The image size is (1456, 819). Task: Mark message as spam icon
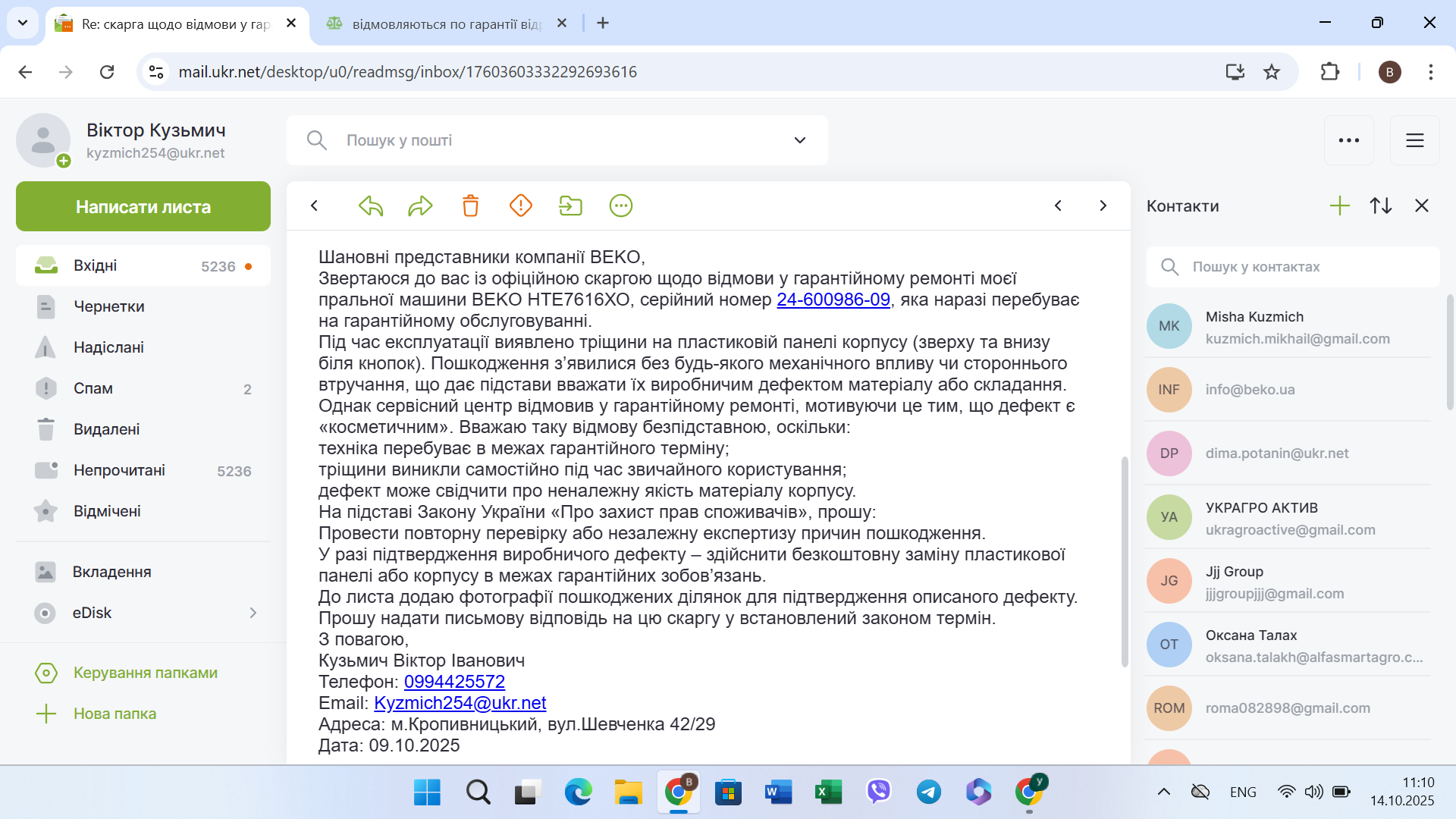click(521, 206)
